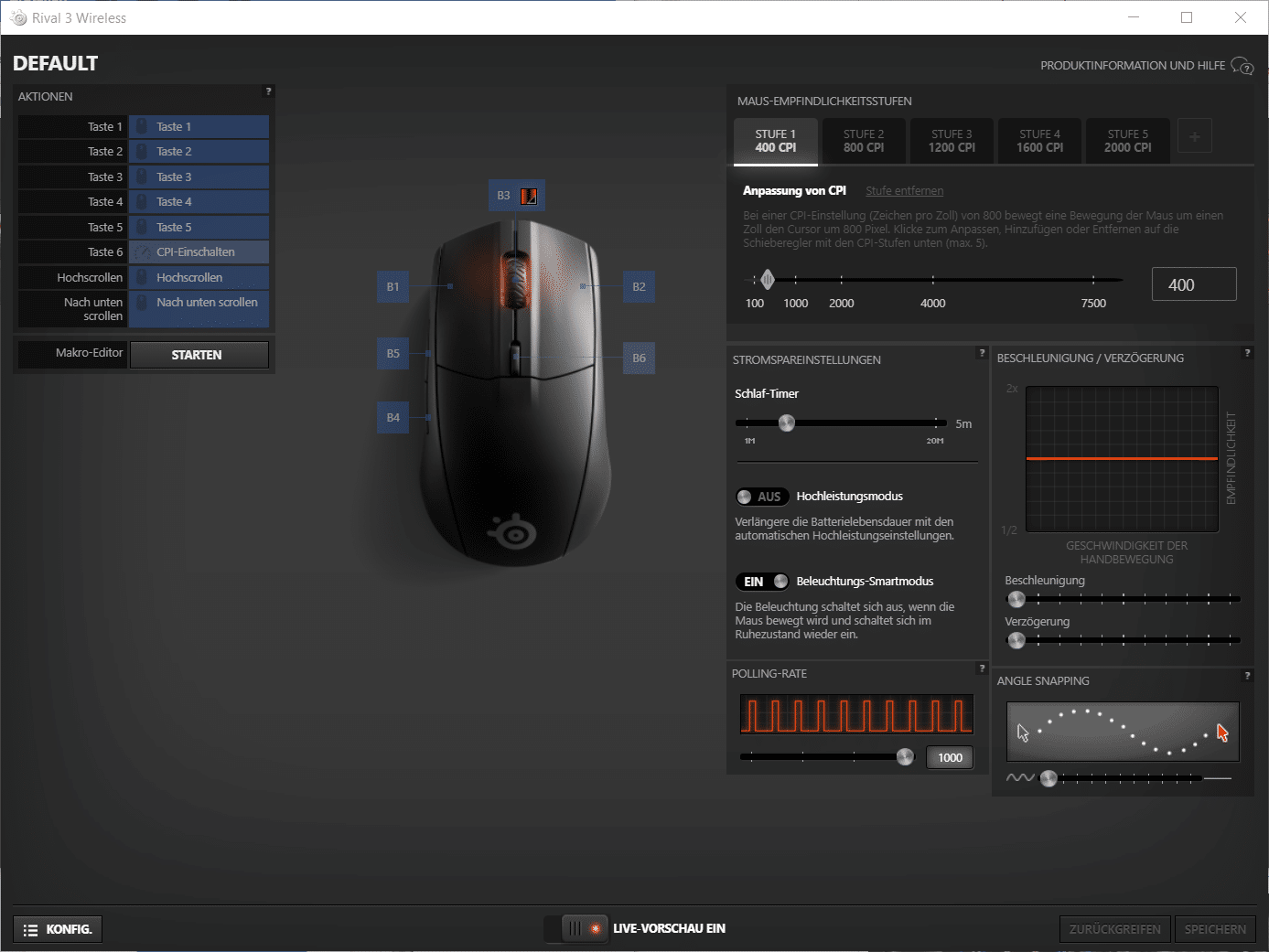
Task: Open product information and help icon
Action: point(1242,66)
